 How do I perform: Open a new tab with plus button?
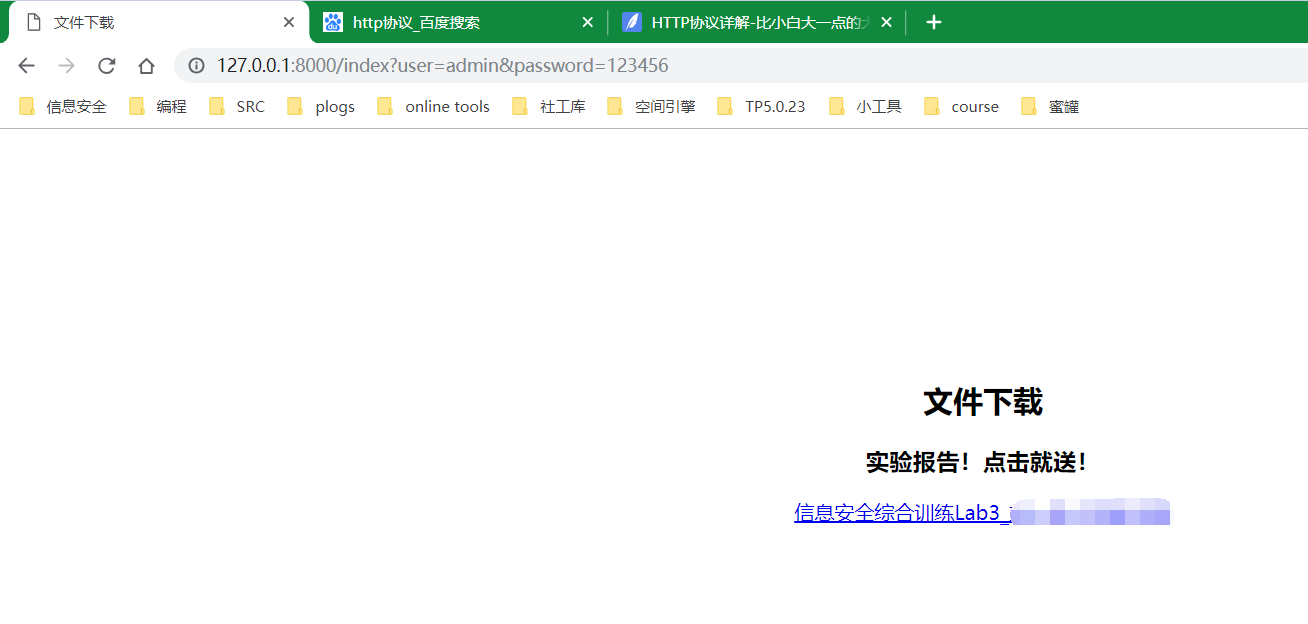934,22
